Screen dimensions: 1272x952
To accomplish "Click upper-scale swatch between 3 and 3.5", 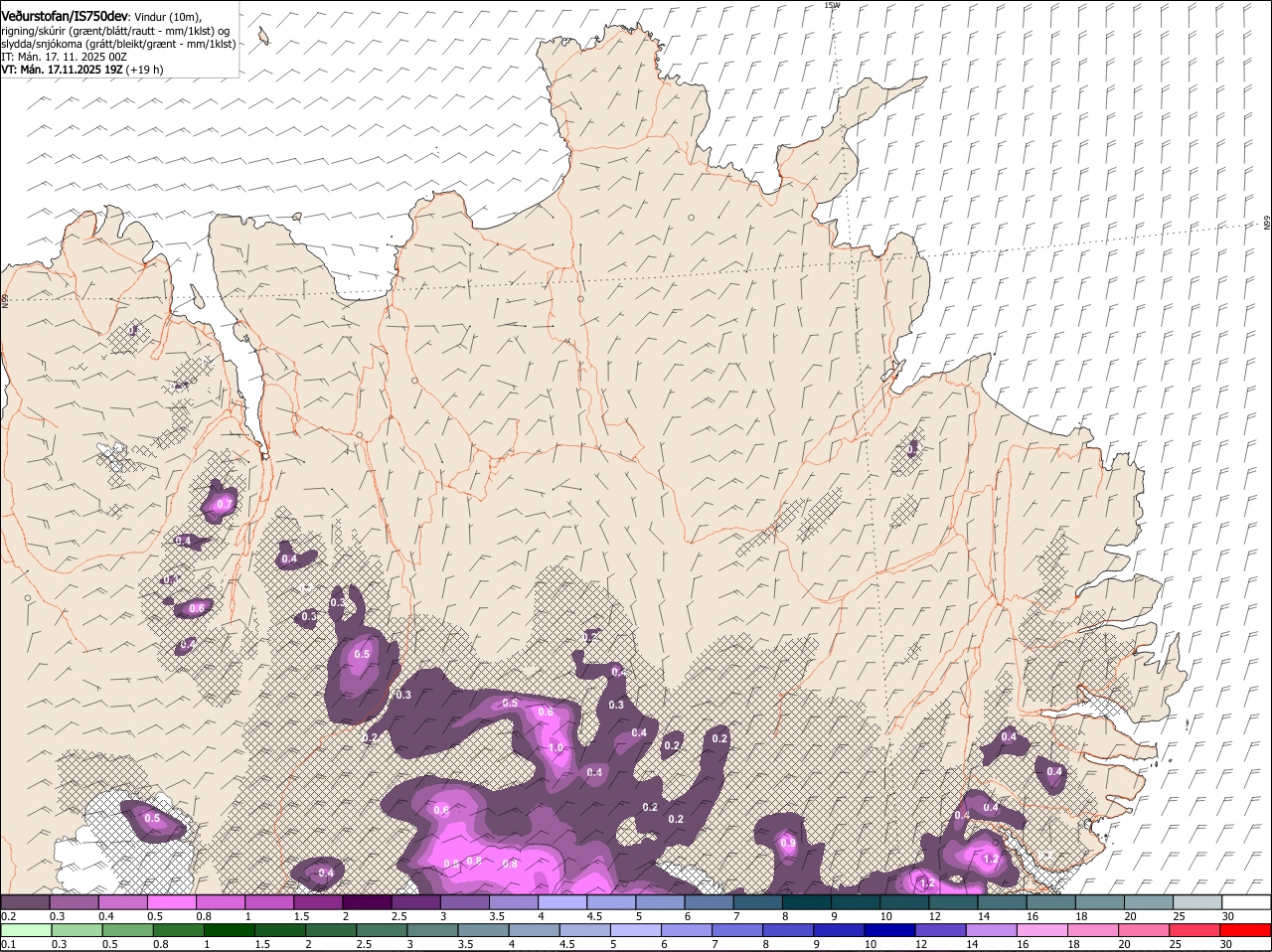I will click(x=465, y=901).
